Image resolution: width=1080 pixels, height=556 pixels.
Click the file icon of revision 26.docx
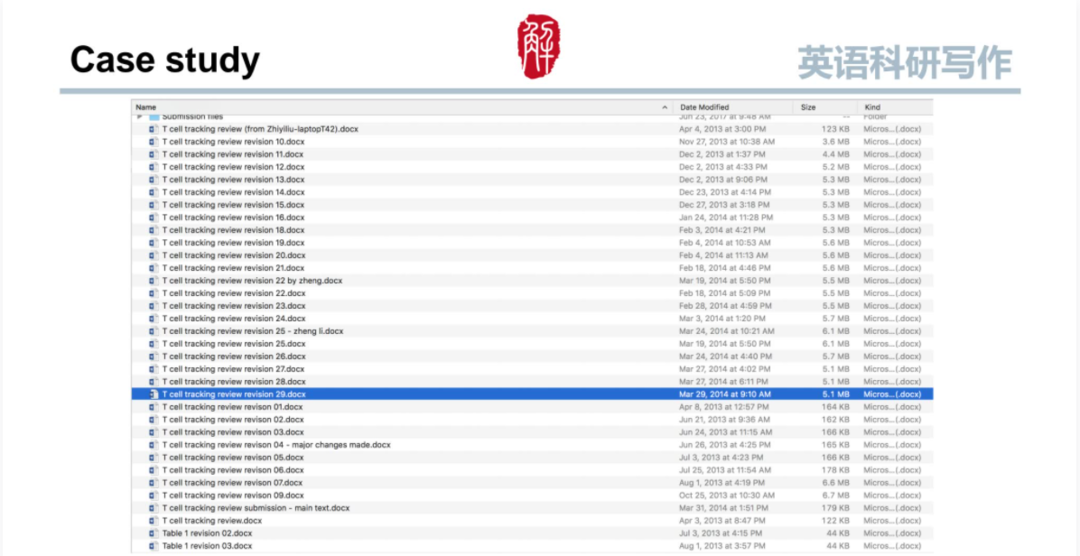click(x=154, y=356)
